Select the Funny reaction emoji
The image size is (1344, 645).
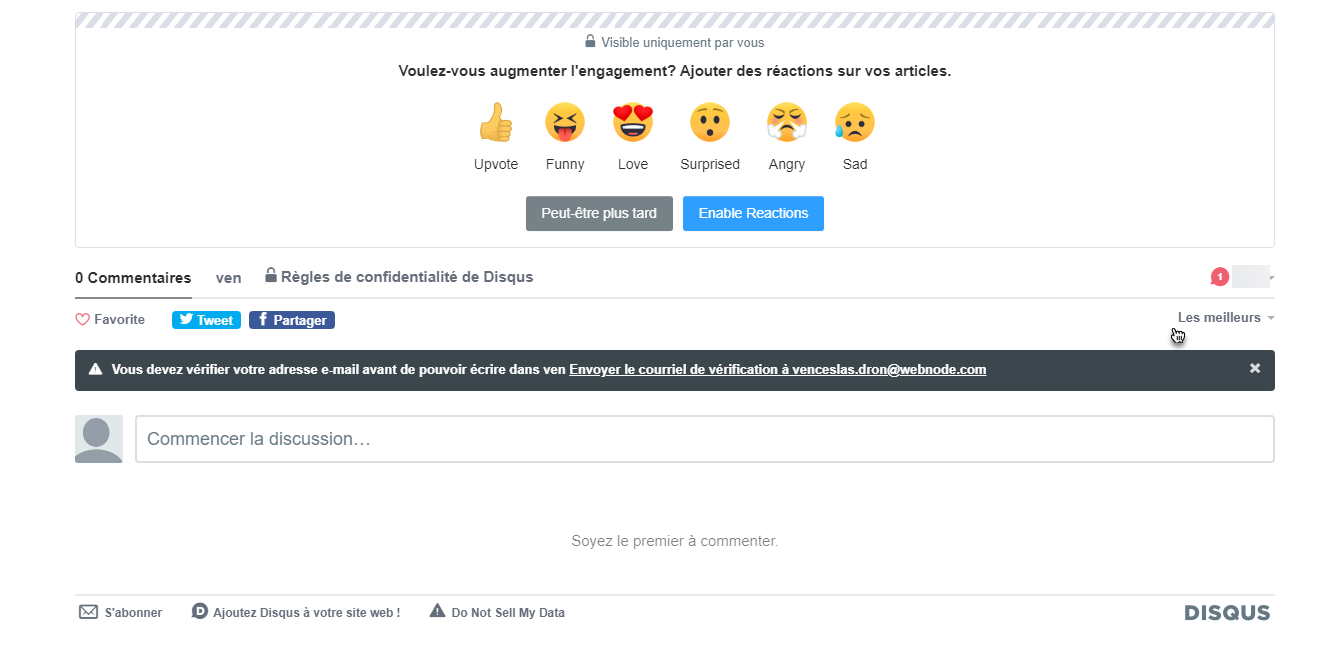(x=565, y=123)
